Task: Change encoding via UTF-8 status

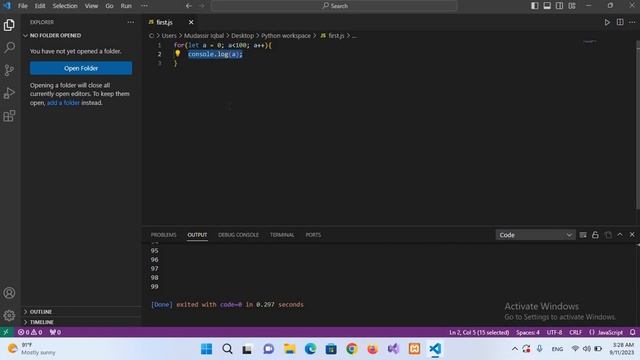Action: click(554, 332)
